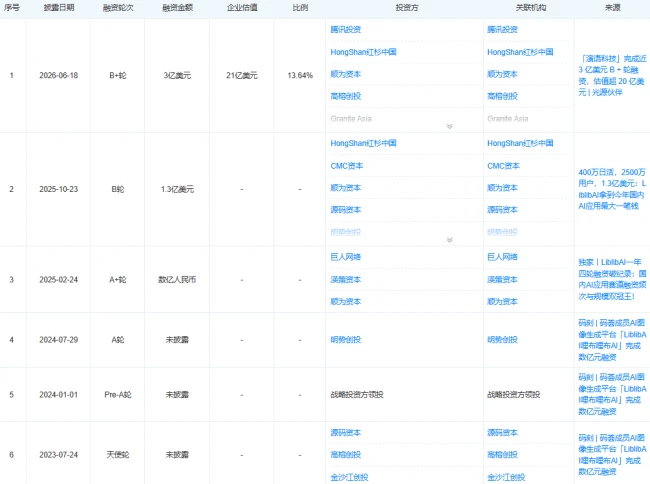This screenshot has width=650, height=484.
Task: Open HongShan红杉中国 investor link in B+轮 row
Action: click(x=363, y=52)
